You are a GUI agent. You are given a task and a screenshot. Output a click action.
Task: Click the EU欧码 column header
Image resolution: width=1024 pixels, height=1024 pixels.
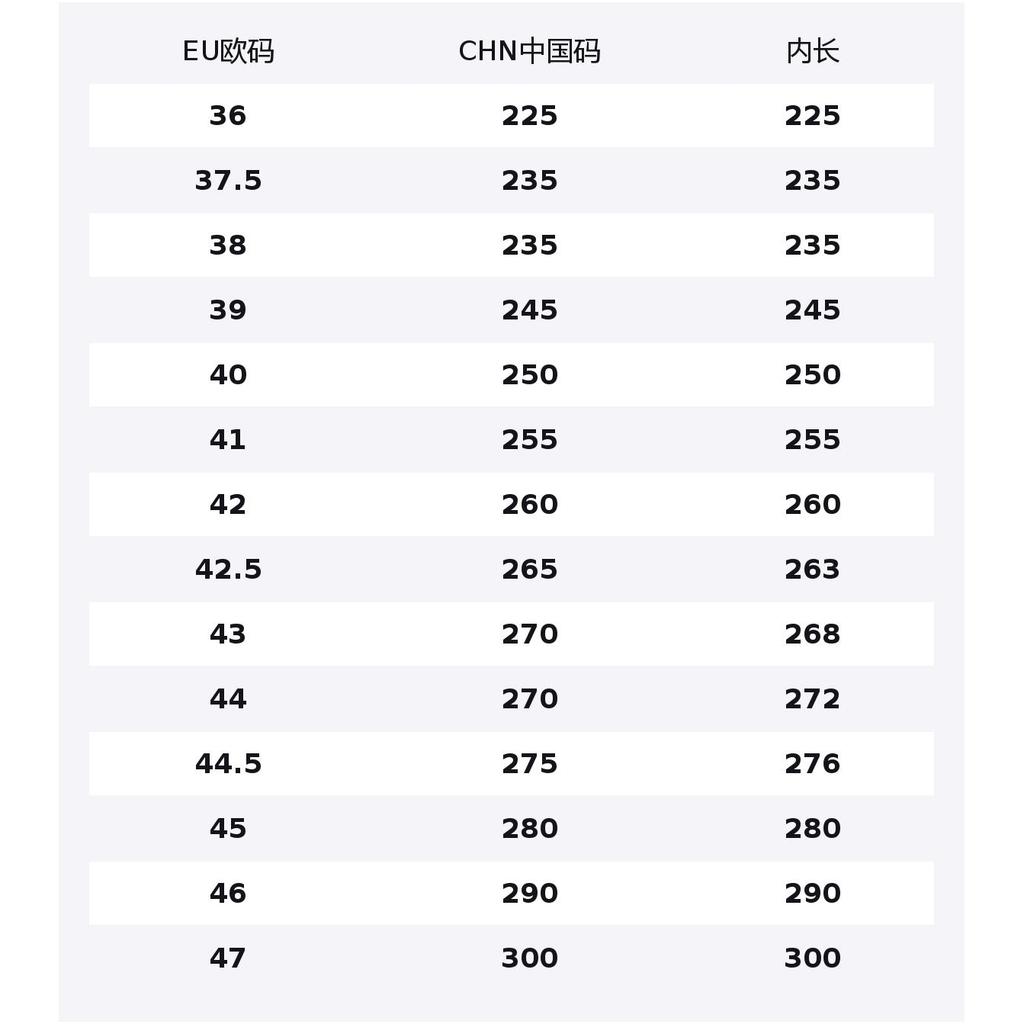pos(228,51)
